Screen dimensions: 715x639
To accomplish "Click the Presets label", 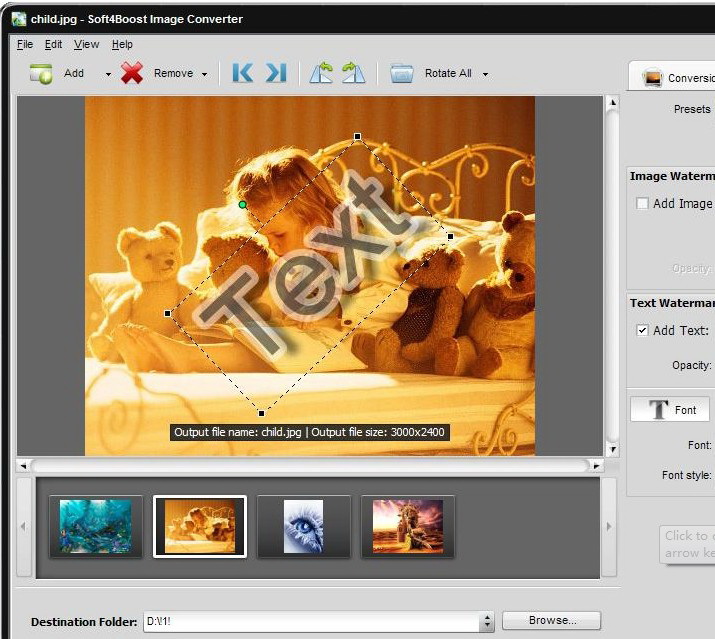I will click(692, 109).
